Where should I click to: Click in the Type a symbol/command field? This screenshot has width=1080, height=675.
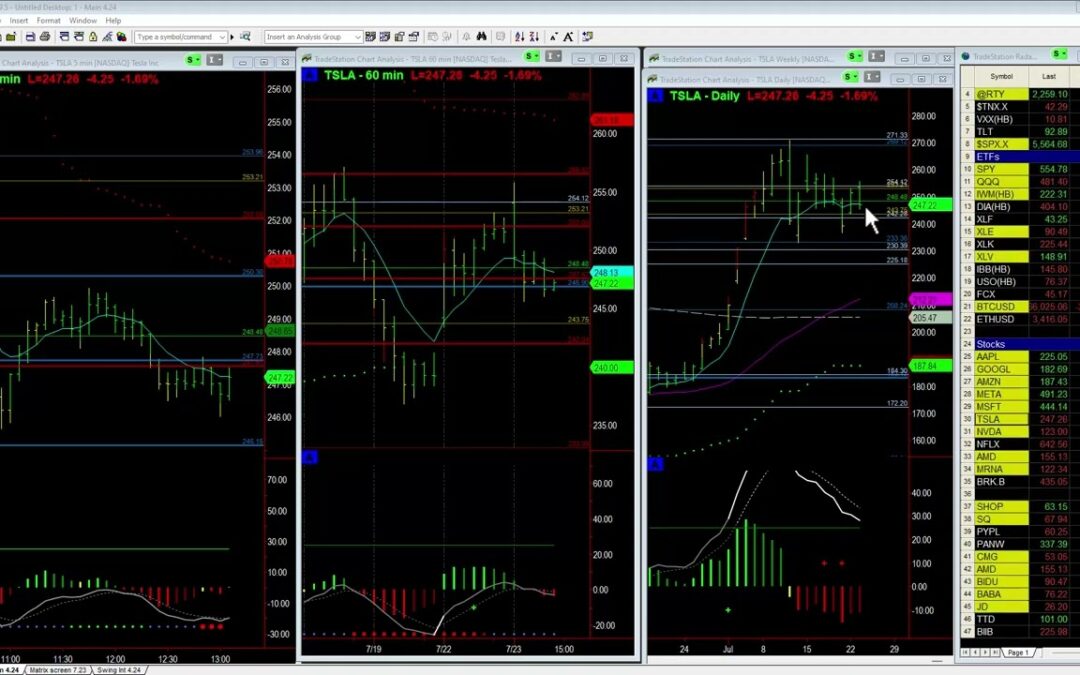coord(176,37)
